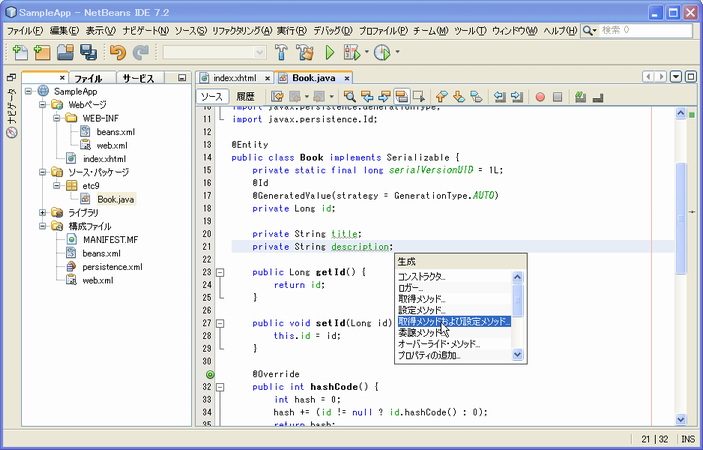The height and width of the screenshot is (450, 703).
Task: Click the Clean and Build icon
Action: point(304,52)
